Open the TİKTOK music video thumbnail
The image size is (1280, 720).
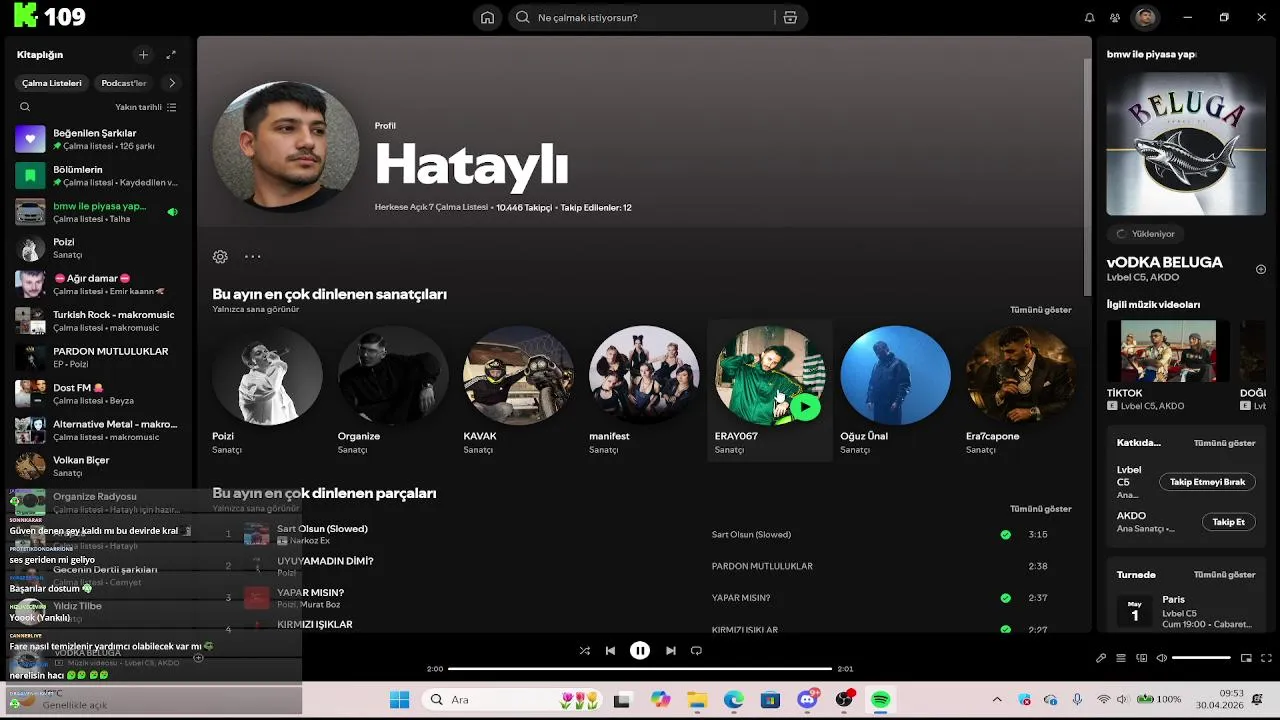(1168, 351)
